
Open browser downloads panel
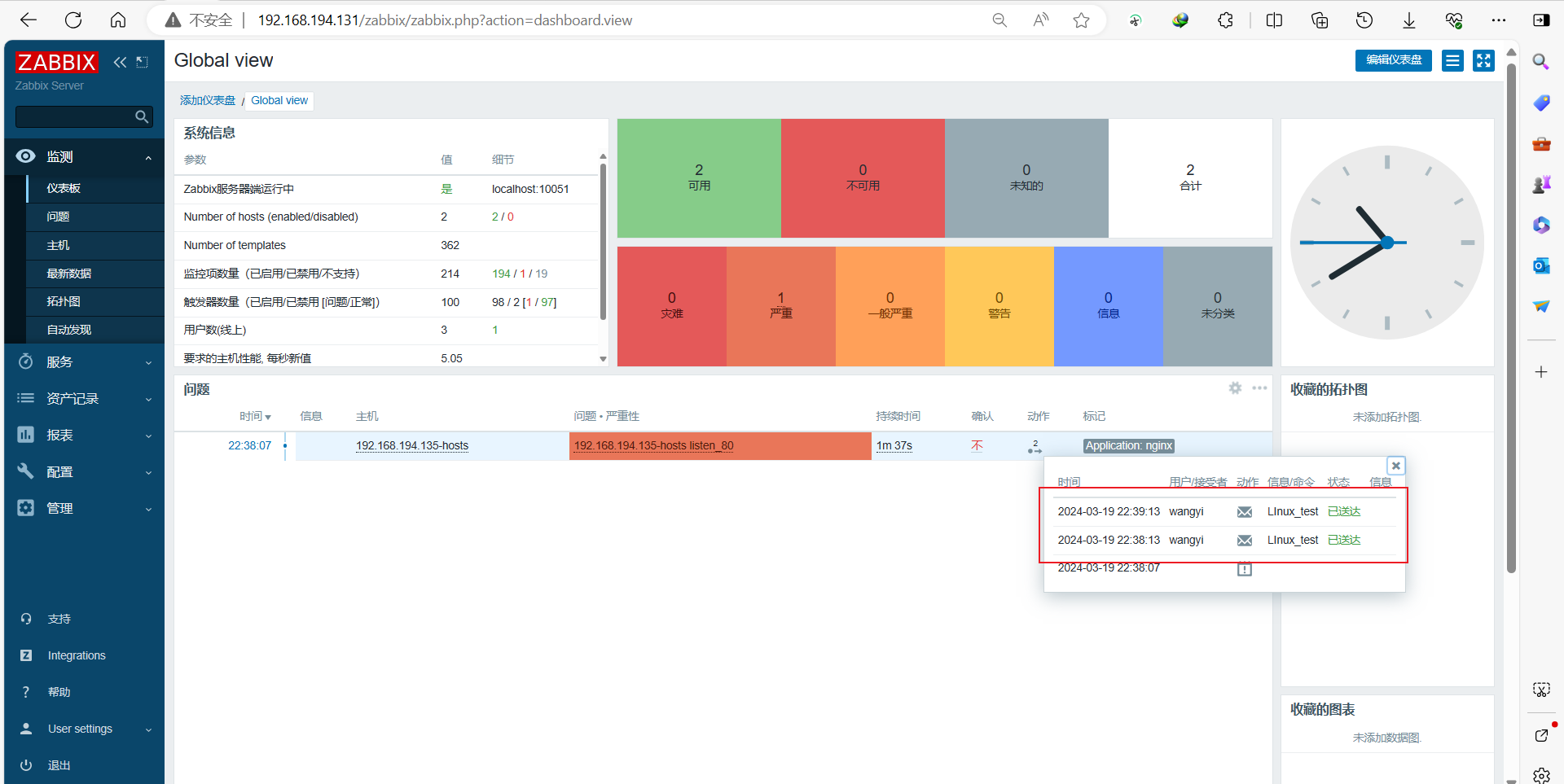tap(1409, 20)
